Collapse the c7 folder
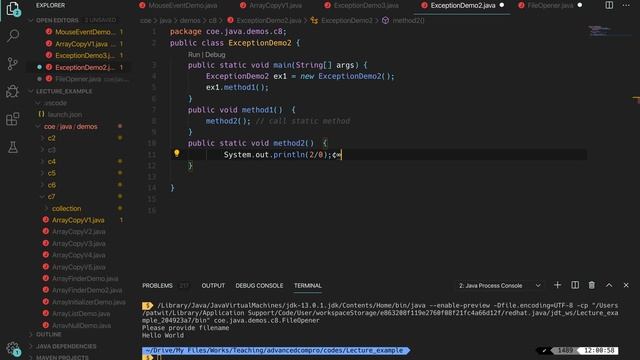This screenshot has width=640, height=360. click(51, 197)
